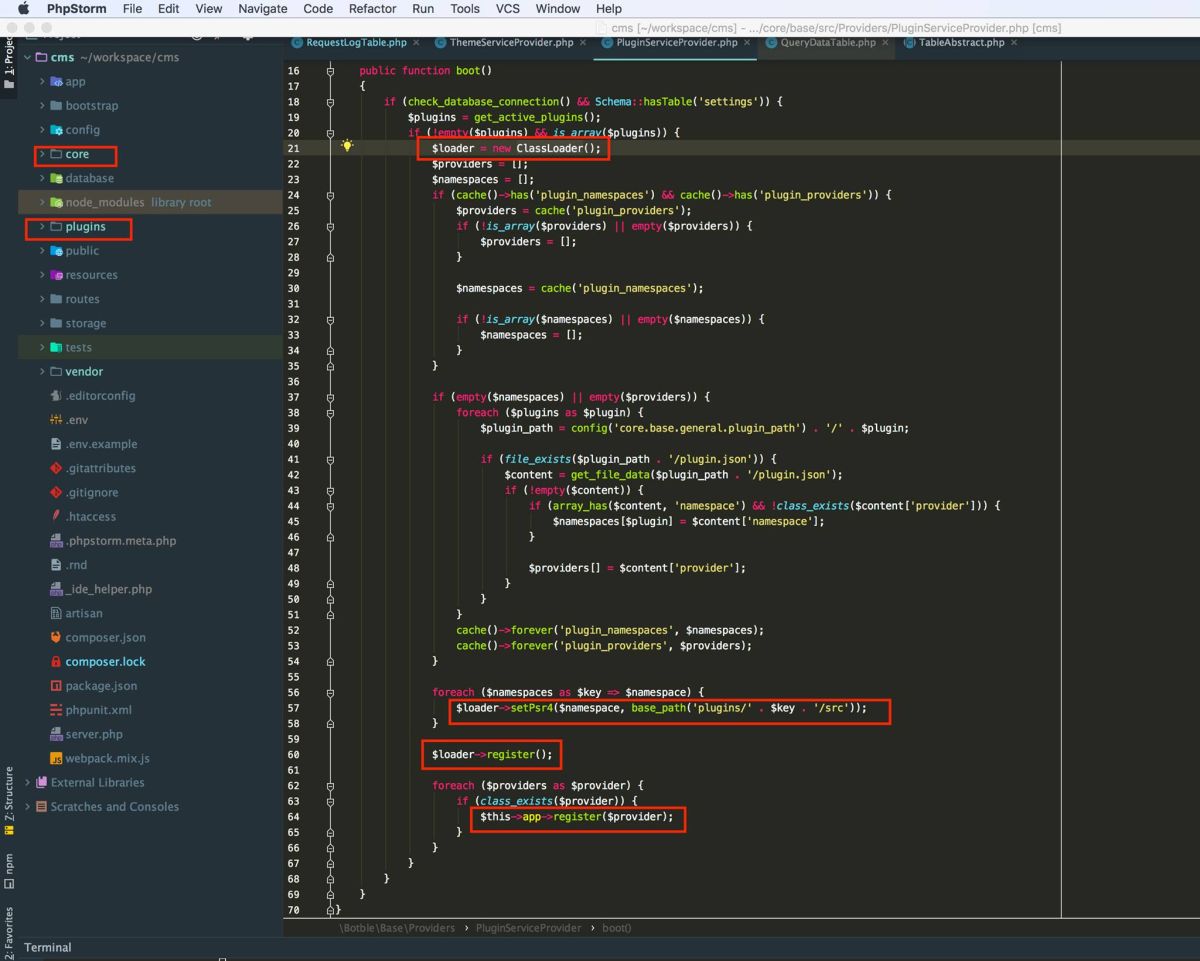The width and height of the screenshot is (1200, 961).
Task: Open the Structure tool window
Action: pos(9,801)
